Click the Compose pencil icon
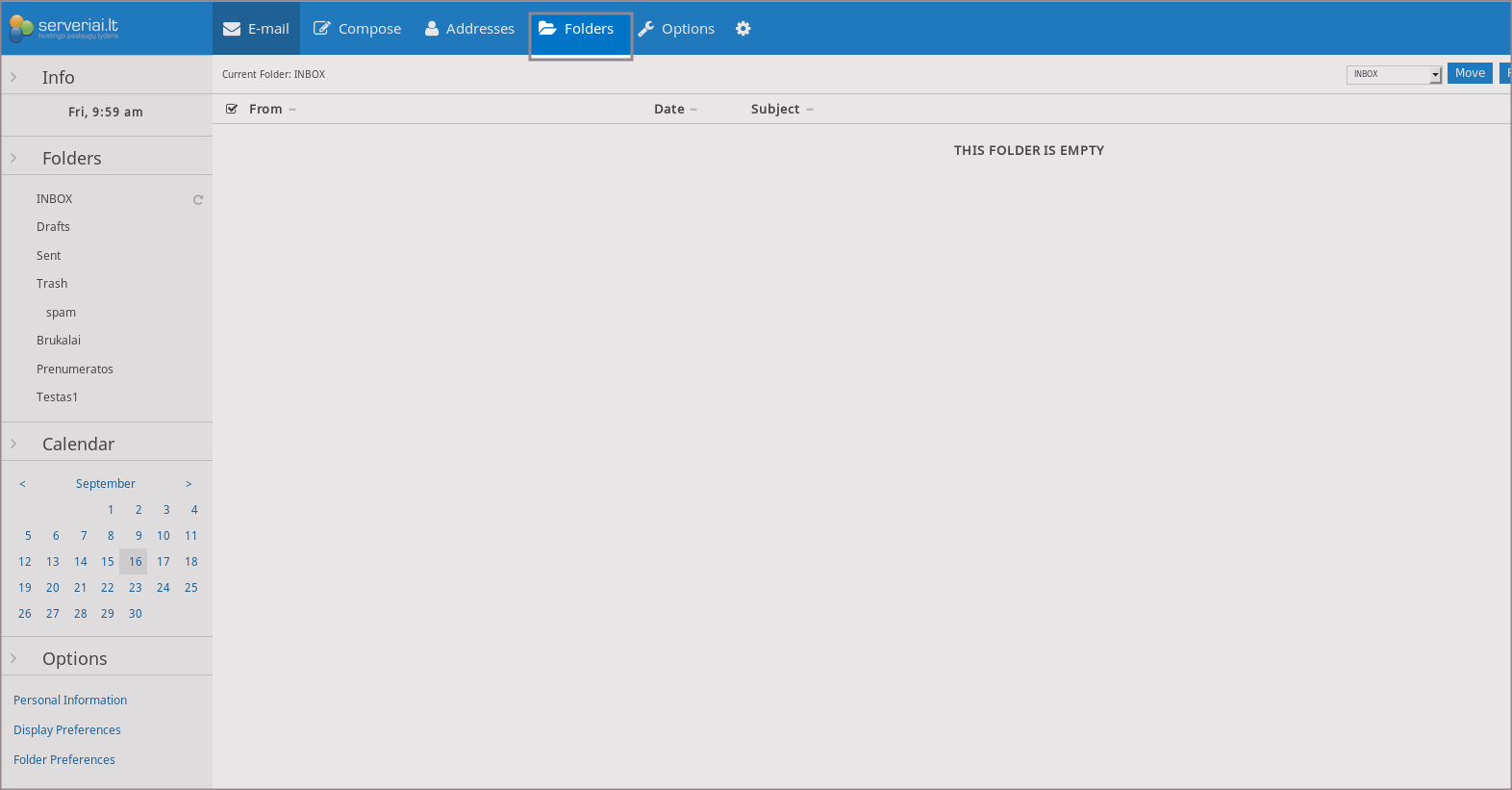The height and width of the screenshot is (790, 1512). (322, 29)
